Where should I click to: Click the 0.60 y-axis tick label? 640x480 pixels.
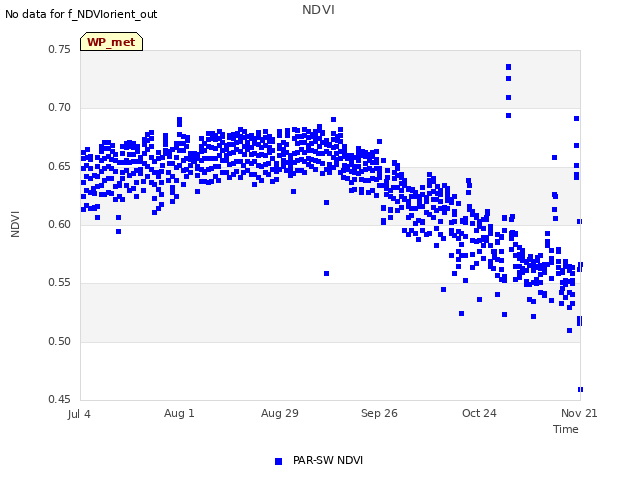[60, 224]
